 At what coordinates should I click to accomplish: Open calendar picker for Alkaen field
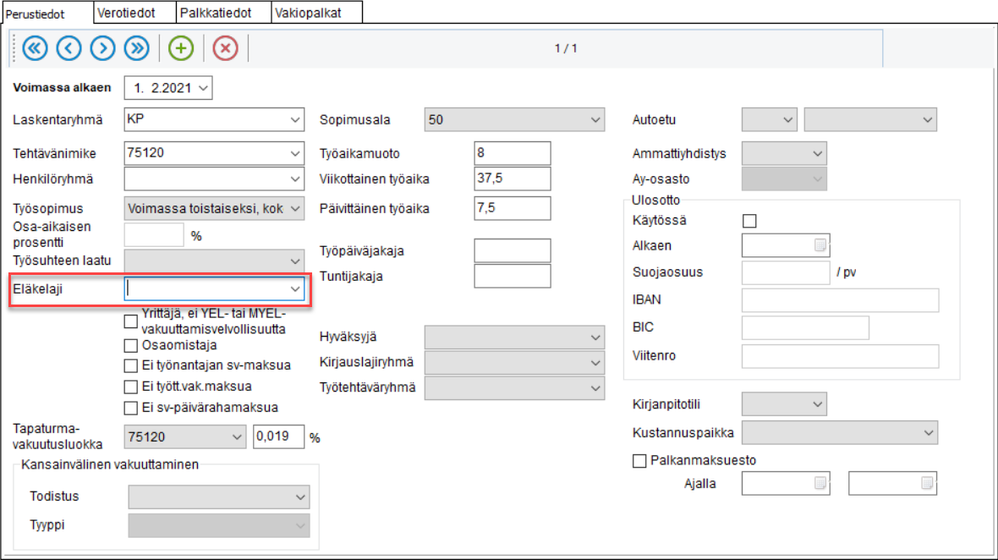[x=820, y=245]
